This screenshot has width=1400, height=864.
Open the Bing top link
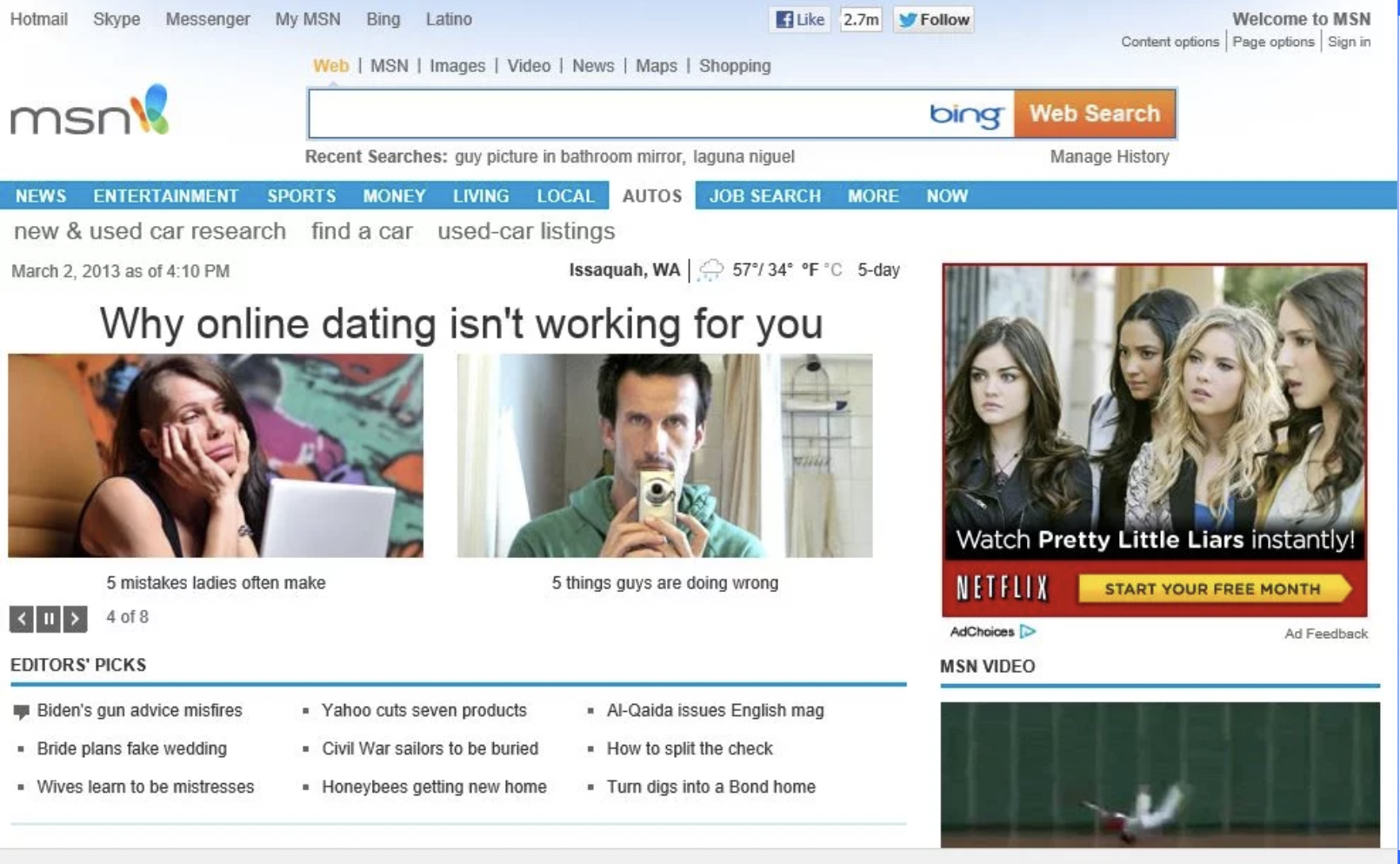[383, 19]
